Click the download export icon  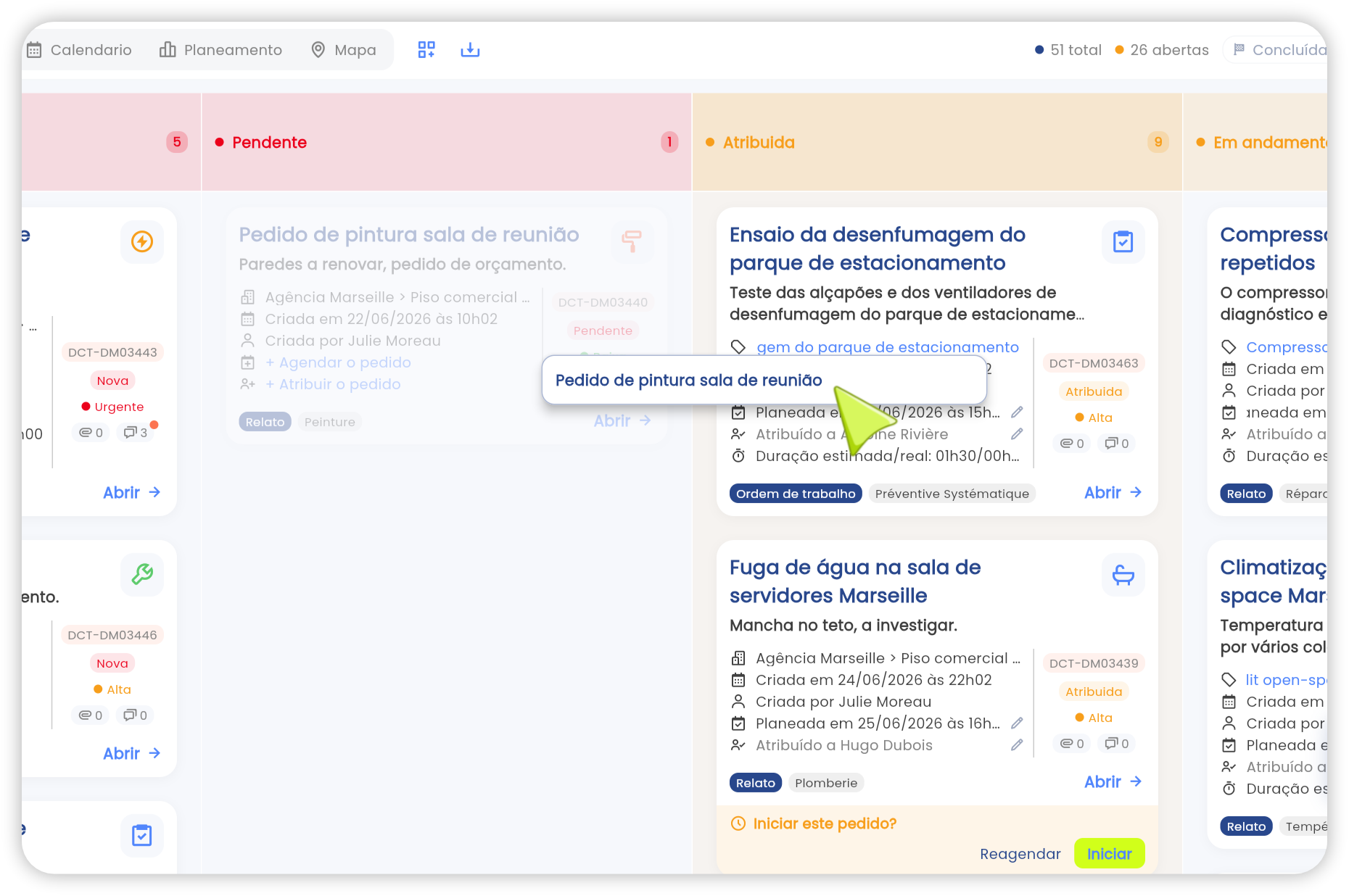[470, 49]
